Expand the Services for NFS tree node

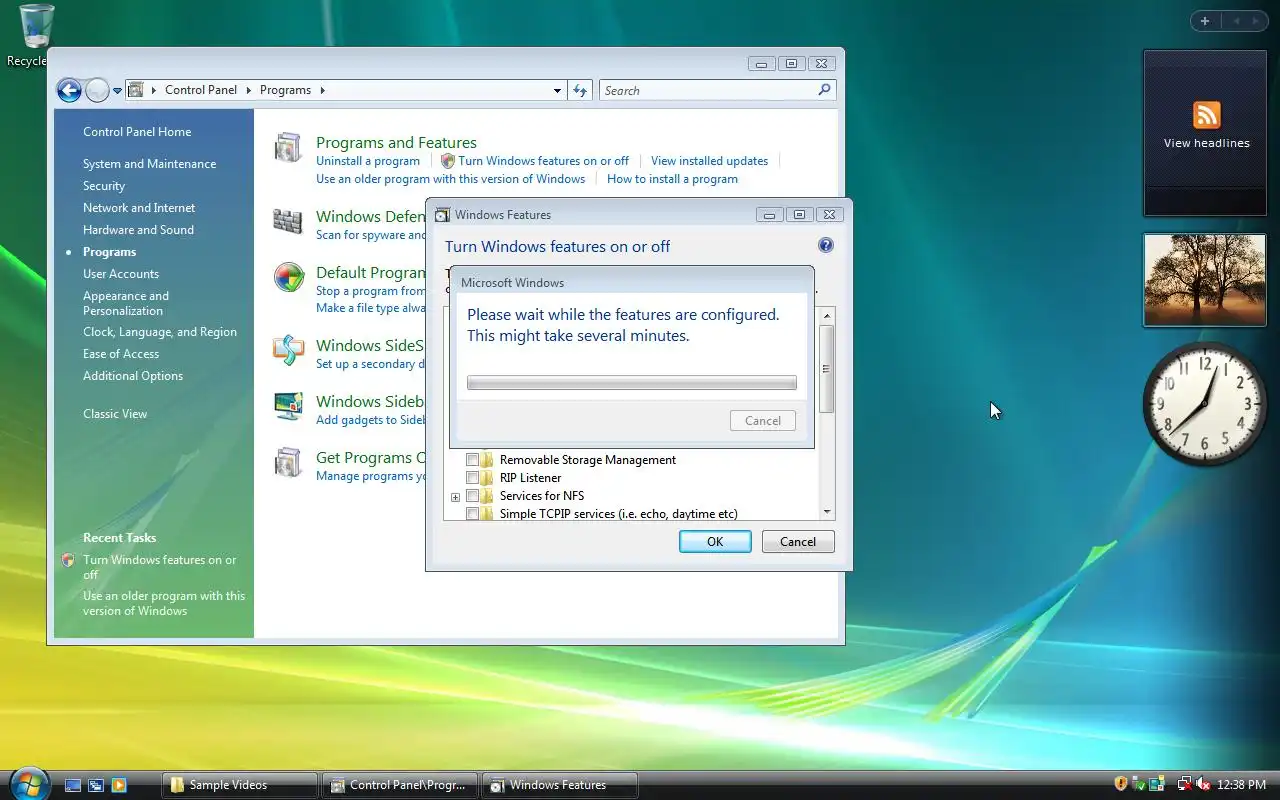455,497
